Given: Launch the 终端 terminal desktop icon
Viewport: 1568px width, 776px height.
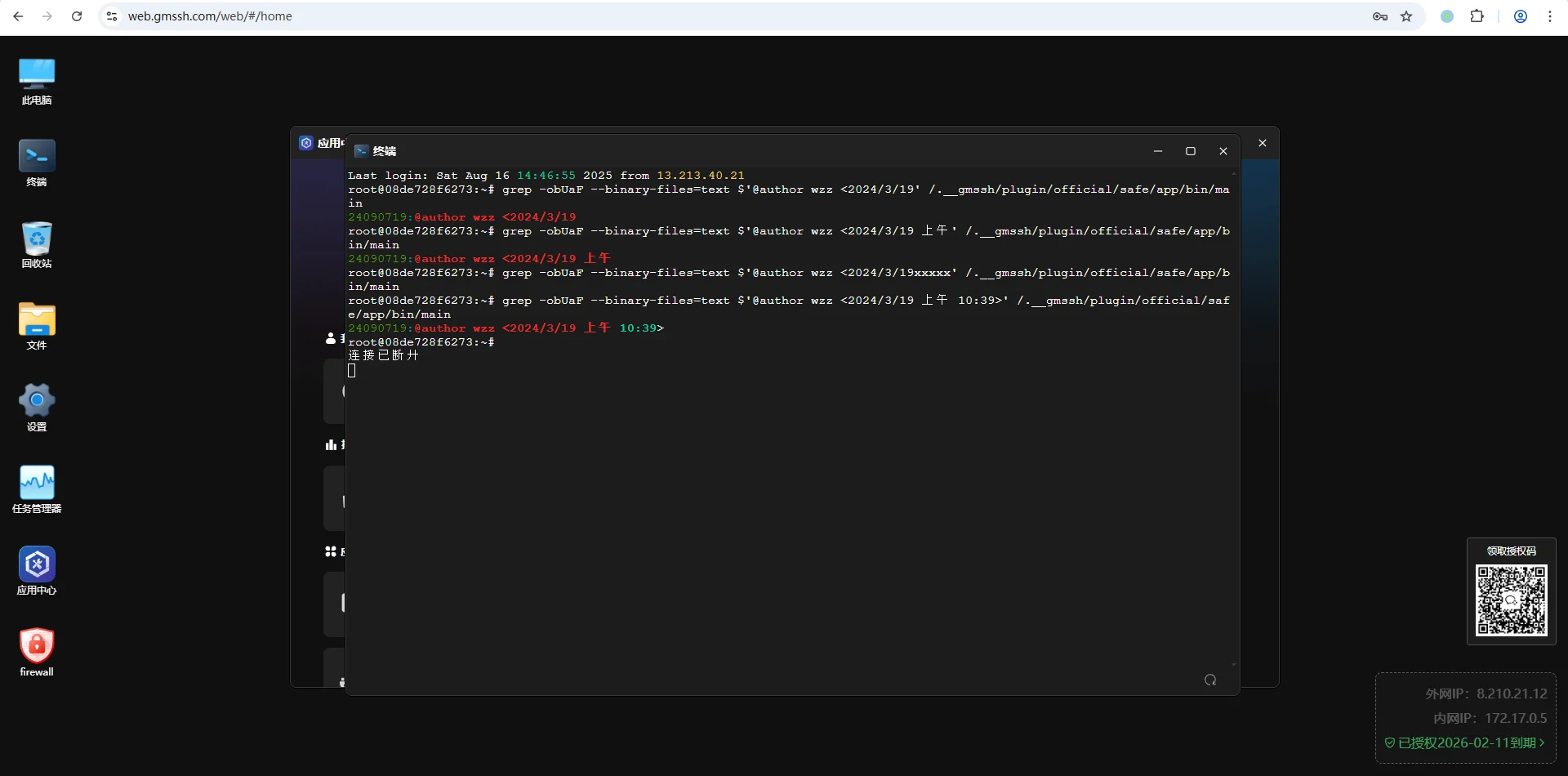Looking at the screenshot, I should [x=37, y=156].
